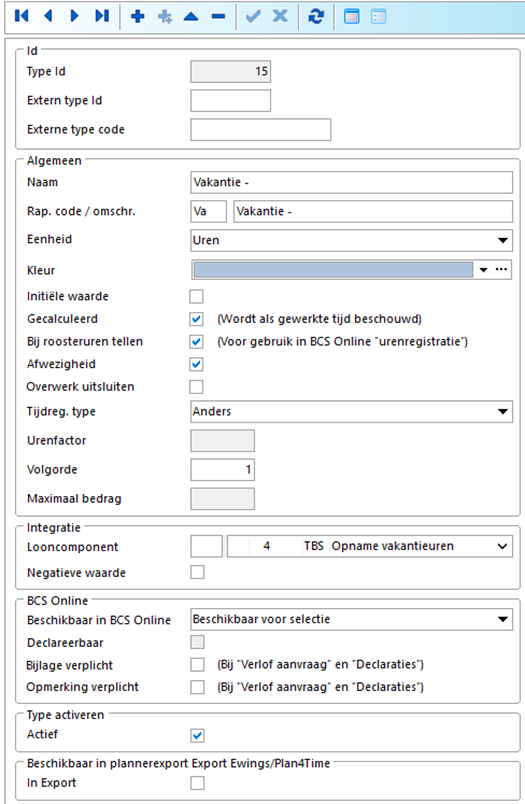
Task: Expand Tijdreg. type dropdown Anders
Action: coord(351,411)
